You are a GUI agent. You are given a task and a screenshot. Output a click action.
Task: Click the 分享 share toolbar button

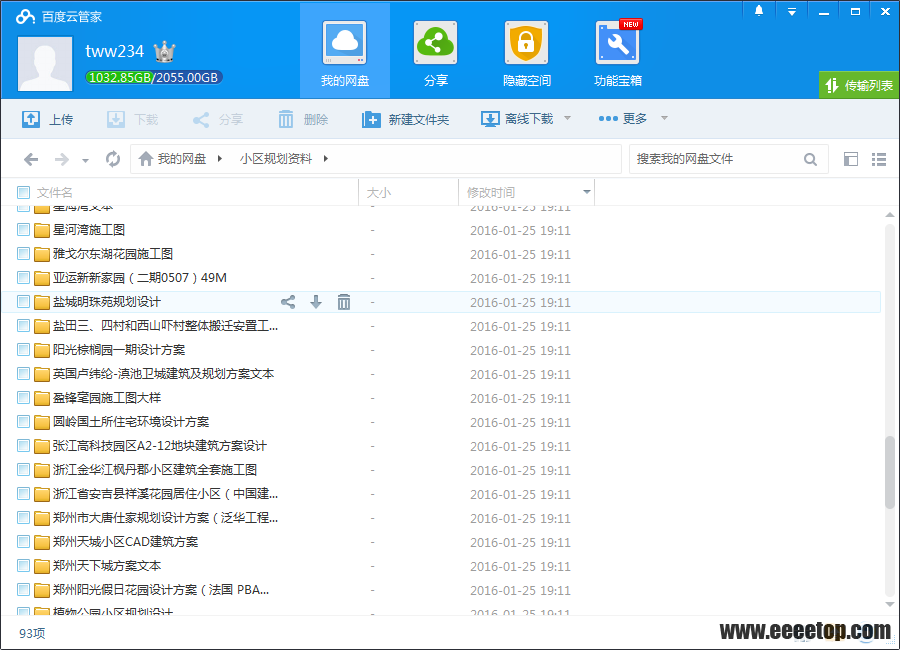click(x=218, y=119)
